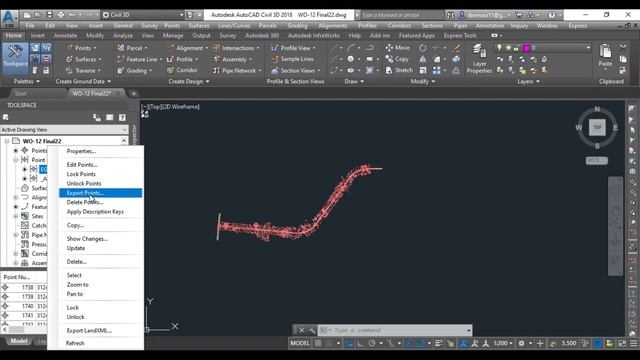The image size is (640, 360).
Task: Open the Surfaces menu in menu bar
Action: [x=199, y=25]
